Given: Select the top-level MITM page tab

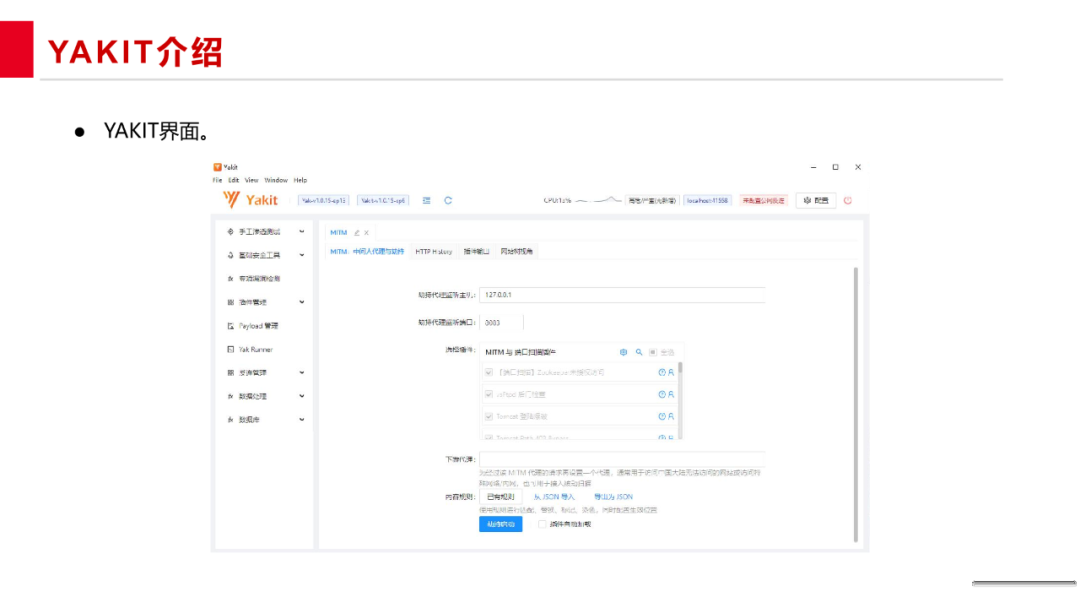Looking at the screenshot, I should 338,233.
